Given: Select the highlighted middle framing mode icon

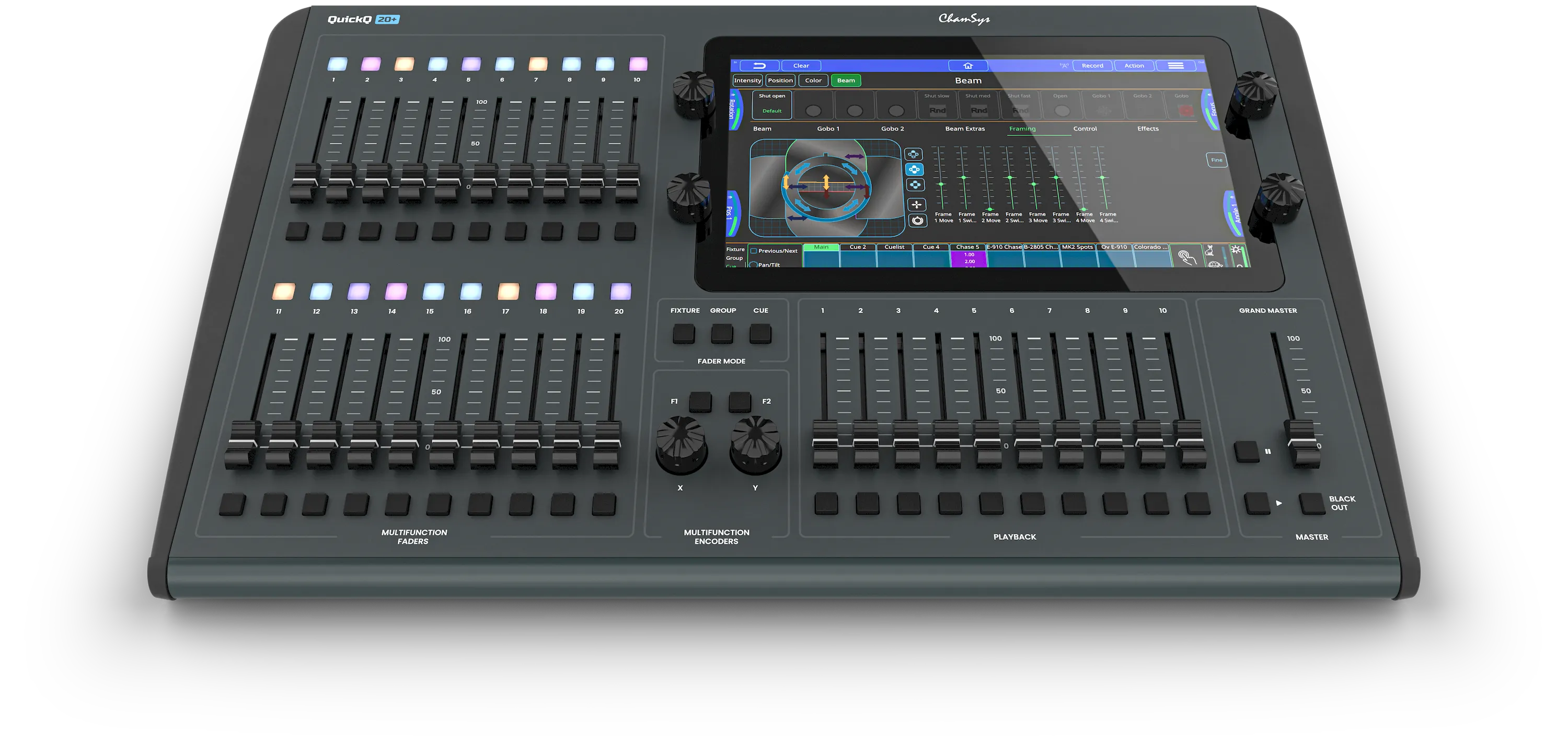Looking at the screenshot, I should coord(914,170).
